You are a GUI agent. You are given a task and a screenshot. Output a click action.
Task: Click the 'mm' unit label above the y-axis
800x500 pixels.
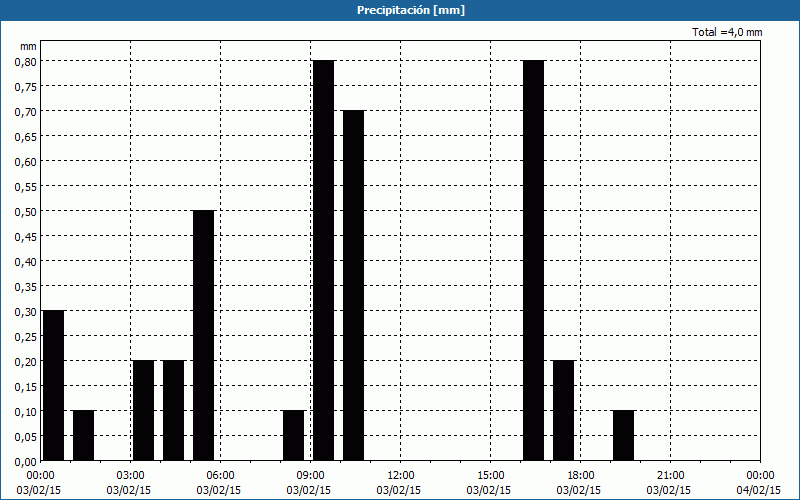[29, 46]
